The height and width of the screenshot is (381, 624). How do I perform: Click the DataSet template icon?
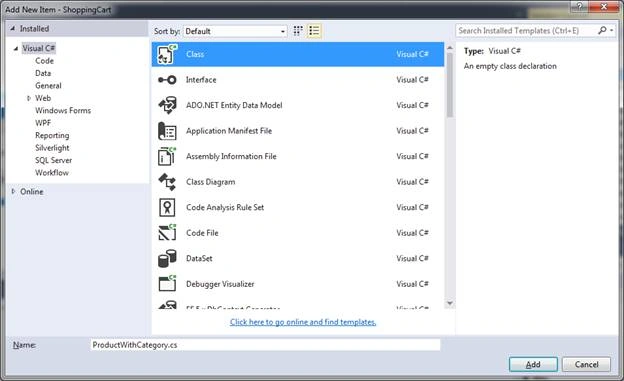[167, 258]
